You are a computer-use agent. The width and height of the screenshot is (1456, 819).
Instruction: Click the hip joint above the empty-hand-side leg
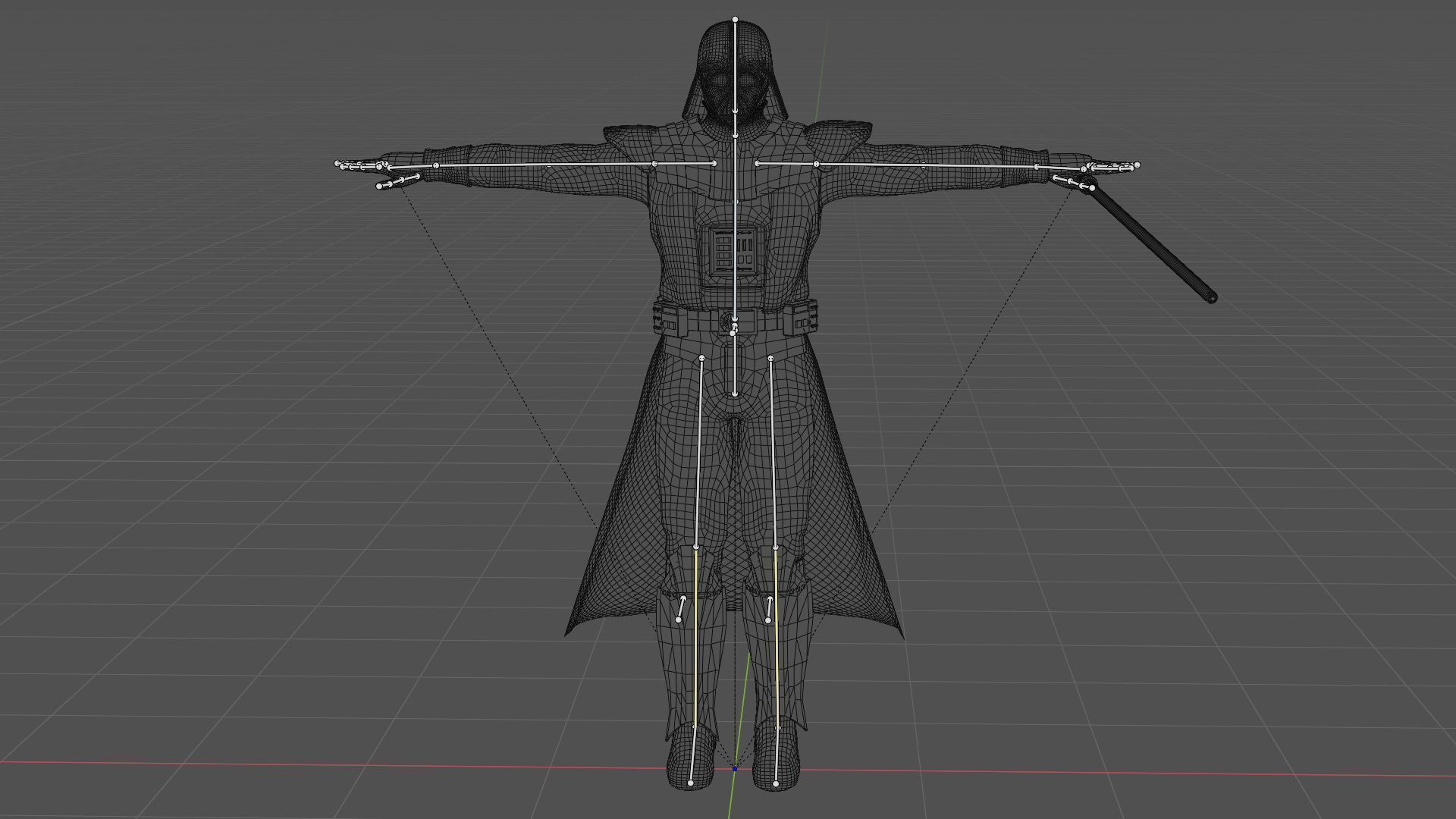[x=701, y=358]
